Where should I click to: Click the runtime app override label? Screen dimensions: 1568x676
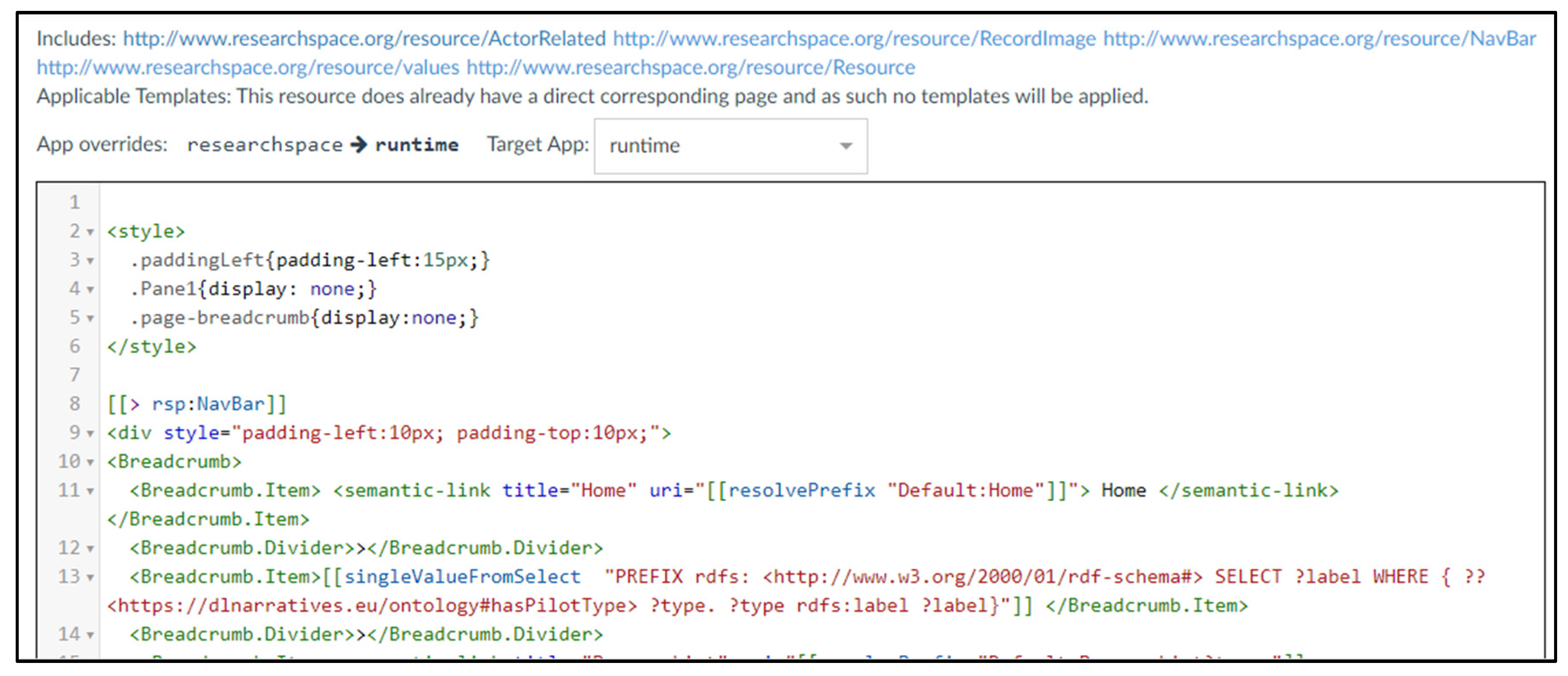(x=416, y=145)
